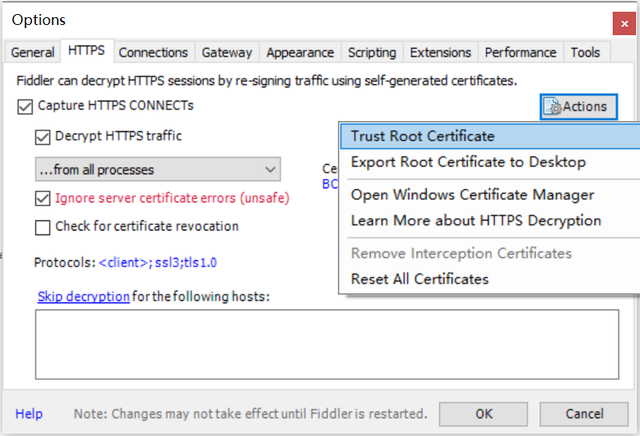Click the Skip decryption link
640x436 pixels.
pyautogui.click(x=84, y=296)
